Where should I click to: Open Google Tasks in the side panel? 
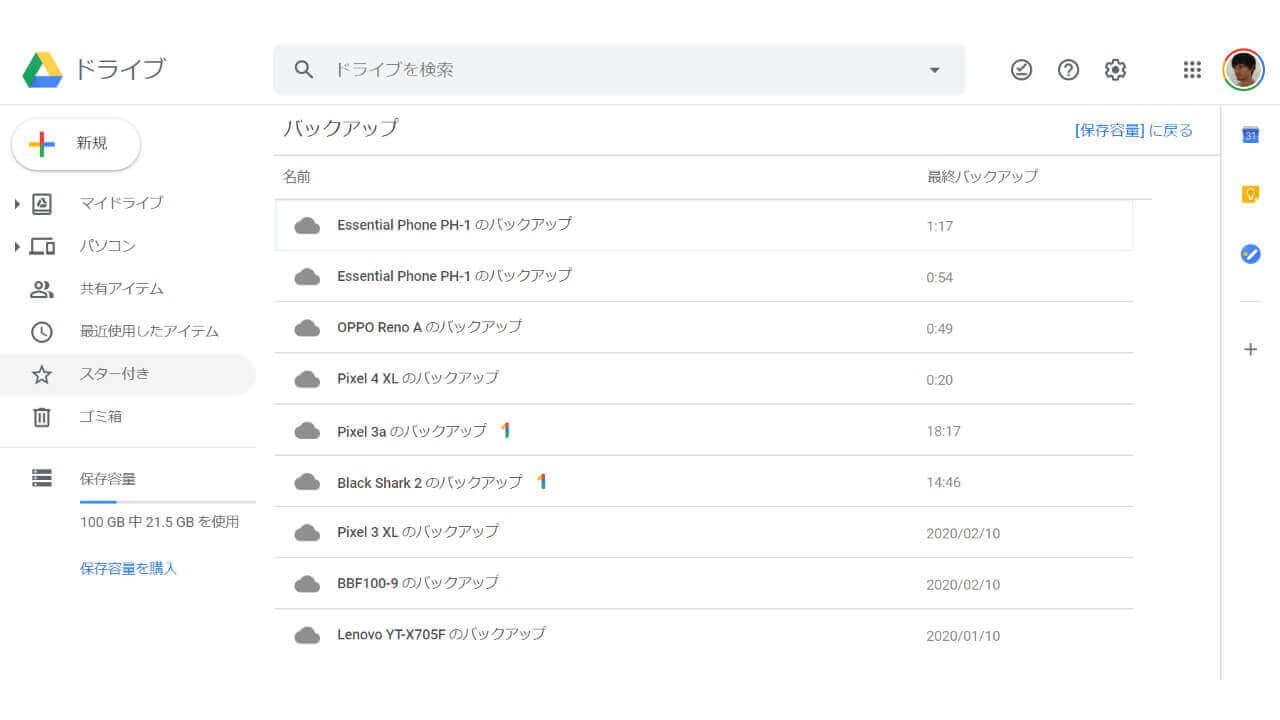point(1250,254)
